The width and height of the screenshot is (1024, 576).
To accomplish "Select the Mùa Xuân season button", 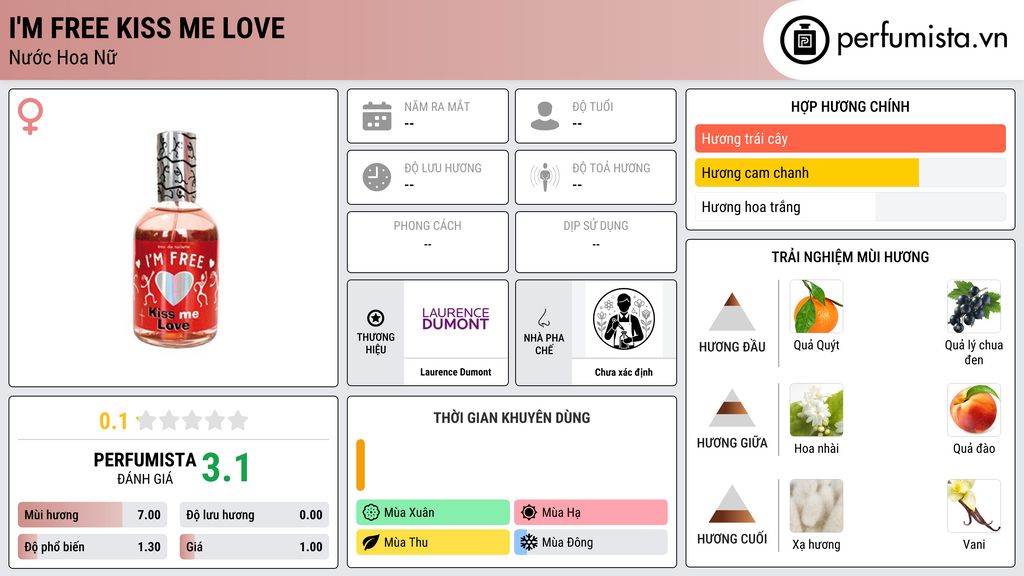I will pos(433,513).
